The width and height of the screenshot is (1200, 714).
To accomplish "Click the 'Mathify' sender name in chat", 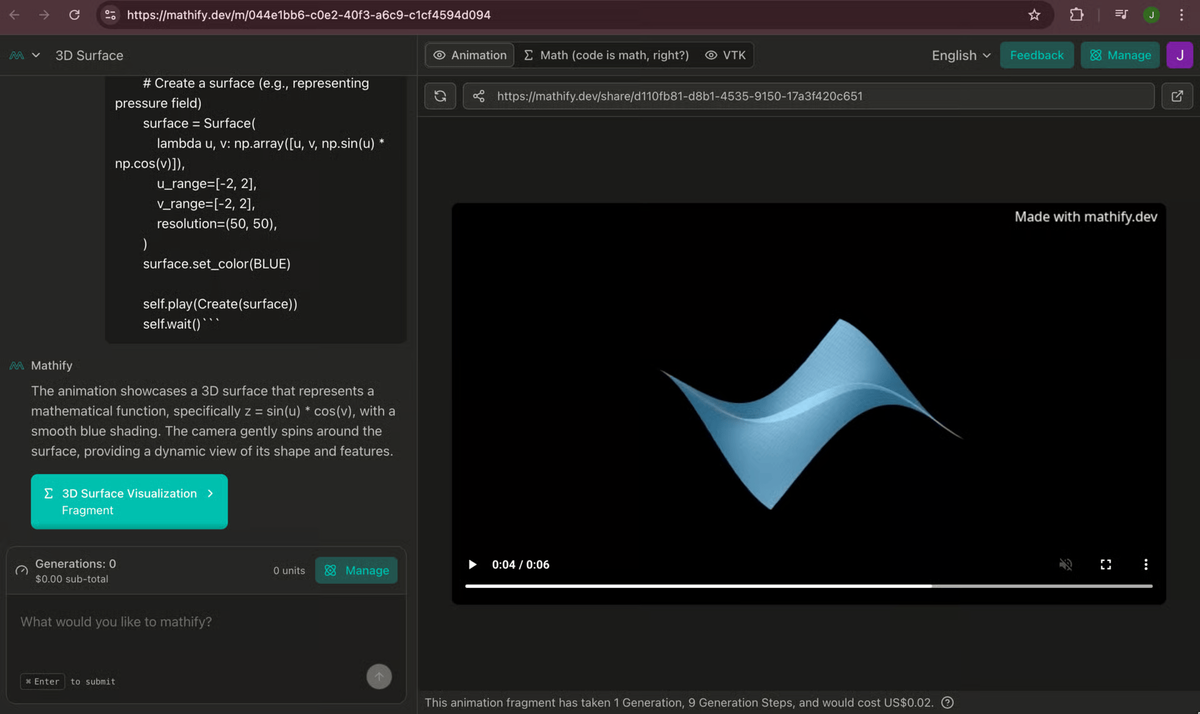I will pos(51,366).
